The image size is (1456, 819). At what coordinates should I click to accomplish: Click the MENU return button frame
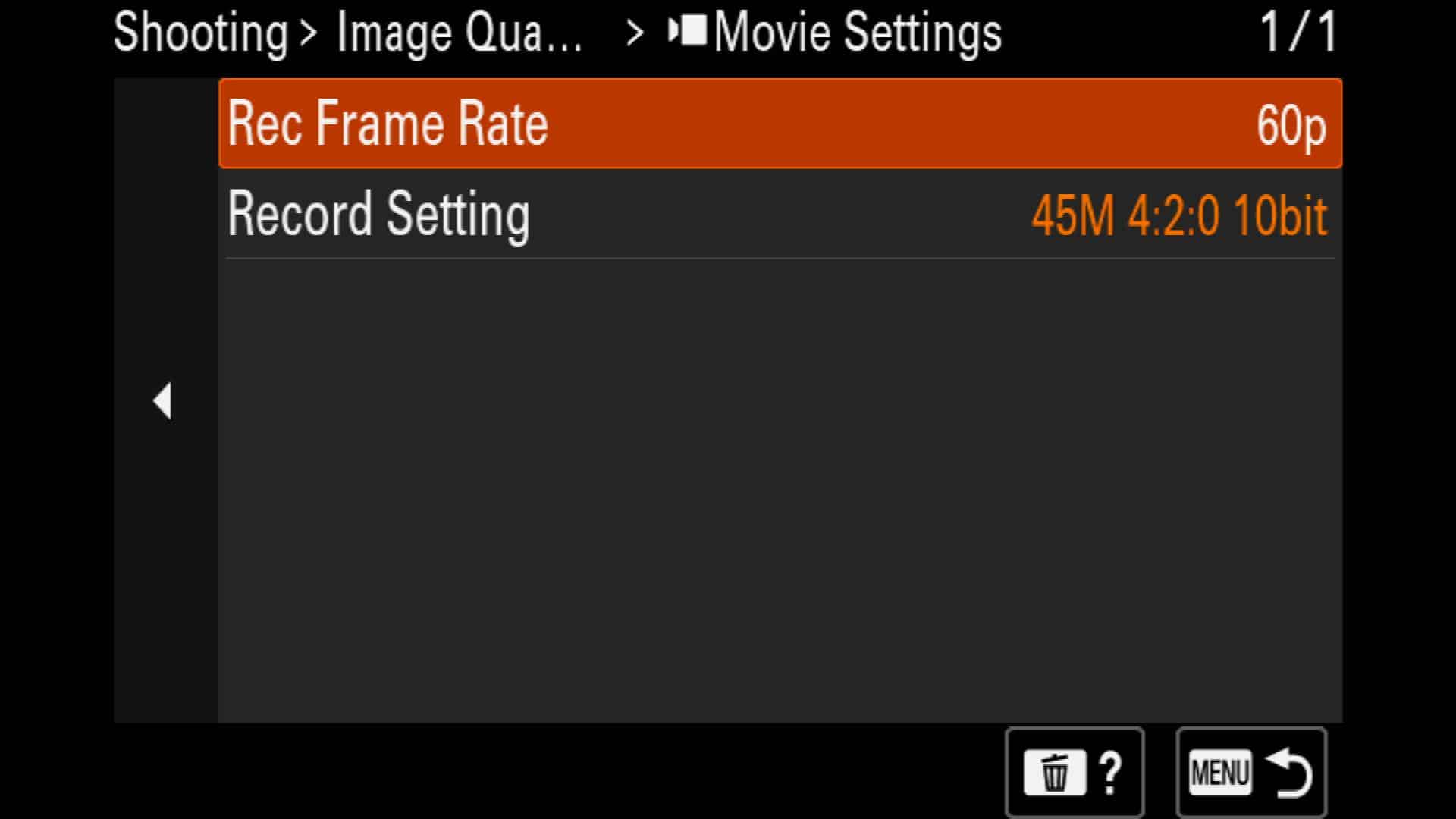(x=1251, y=773)
